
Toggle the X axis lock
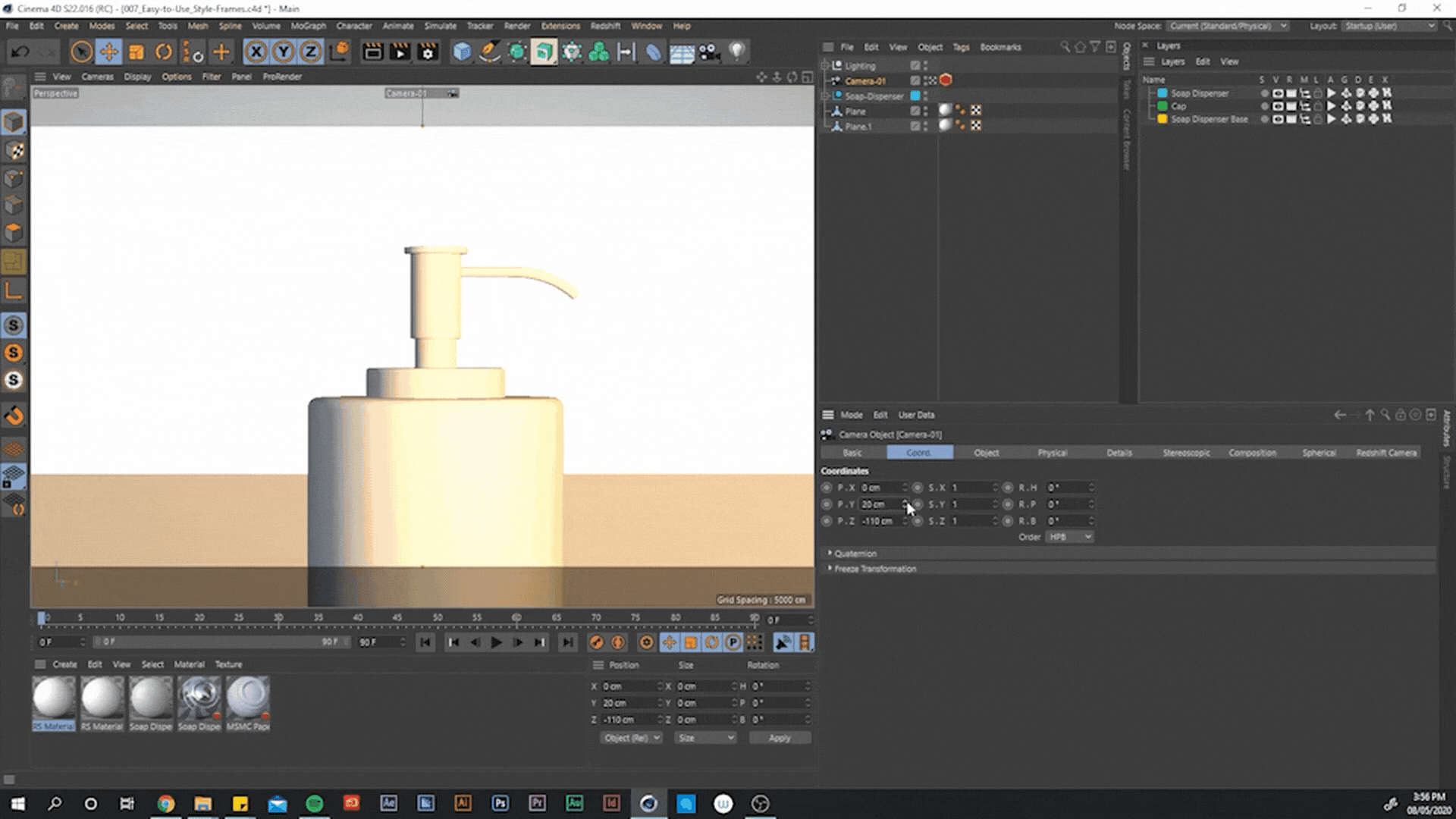click(256, 52)
